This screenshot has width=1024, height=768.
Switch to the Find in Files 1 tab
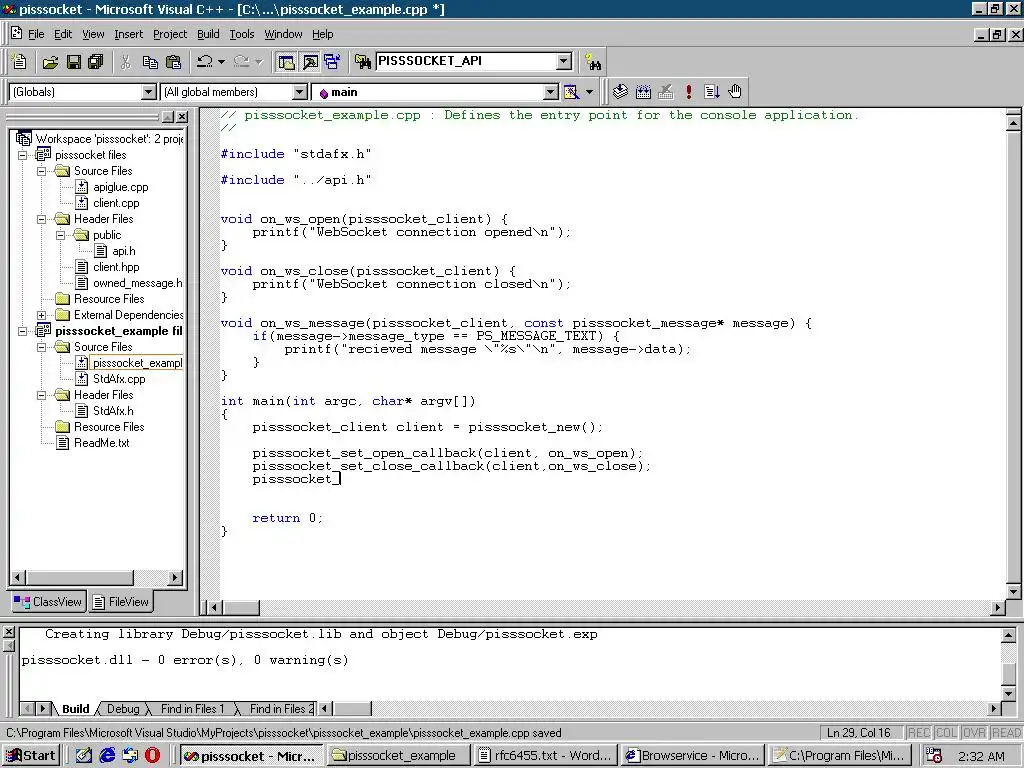(x=192, y=709)
